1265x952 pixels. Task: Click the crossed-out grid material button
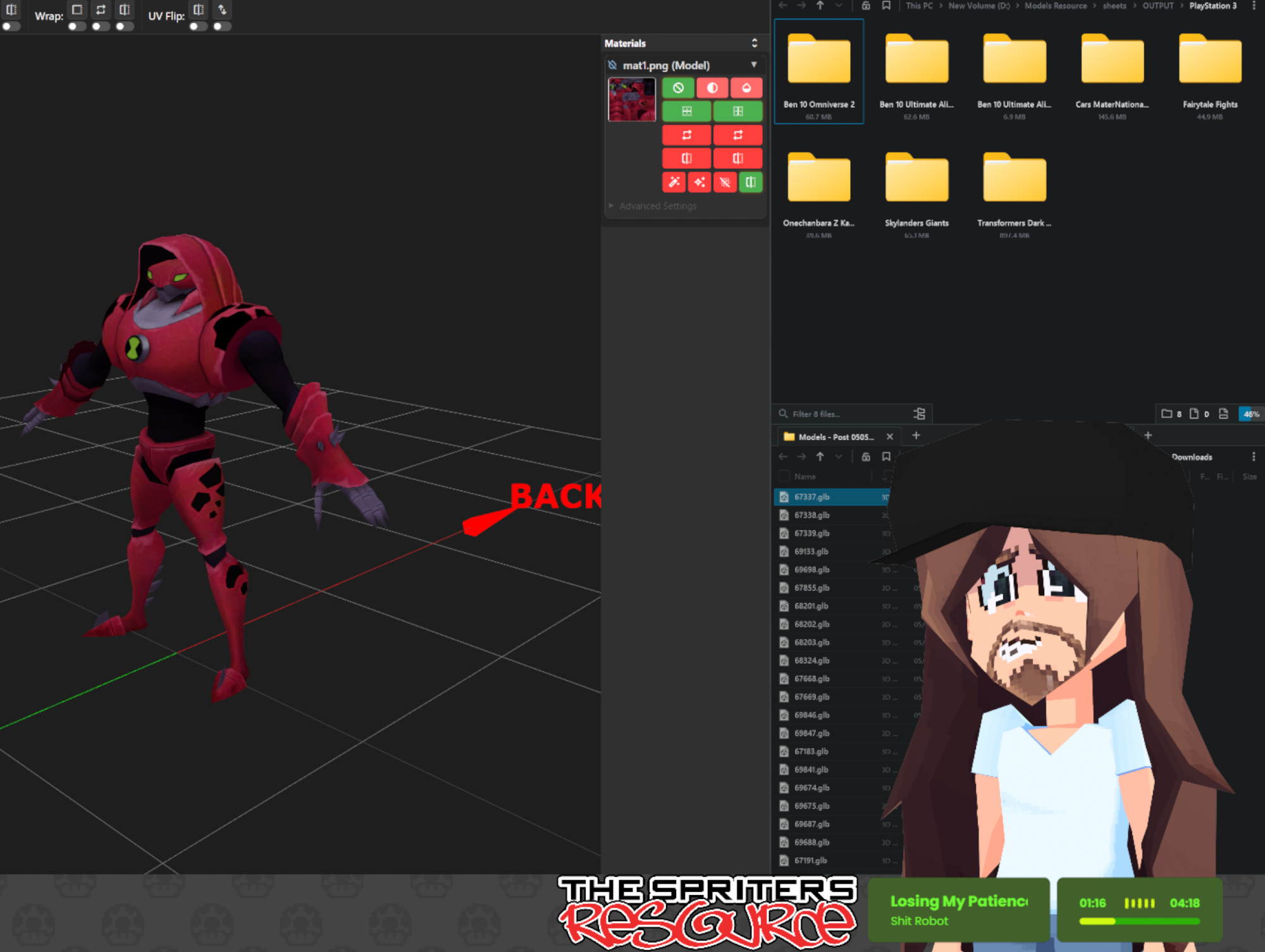click(x=725, y=182)
